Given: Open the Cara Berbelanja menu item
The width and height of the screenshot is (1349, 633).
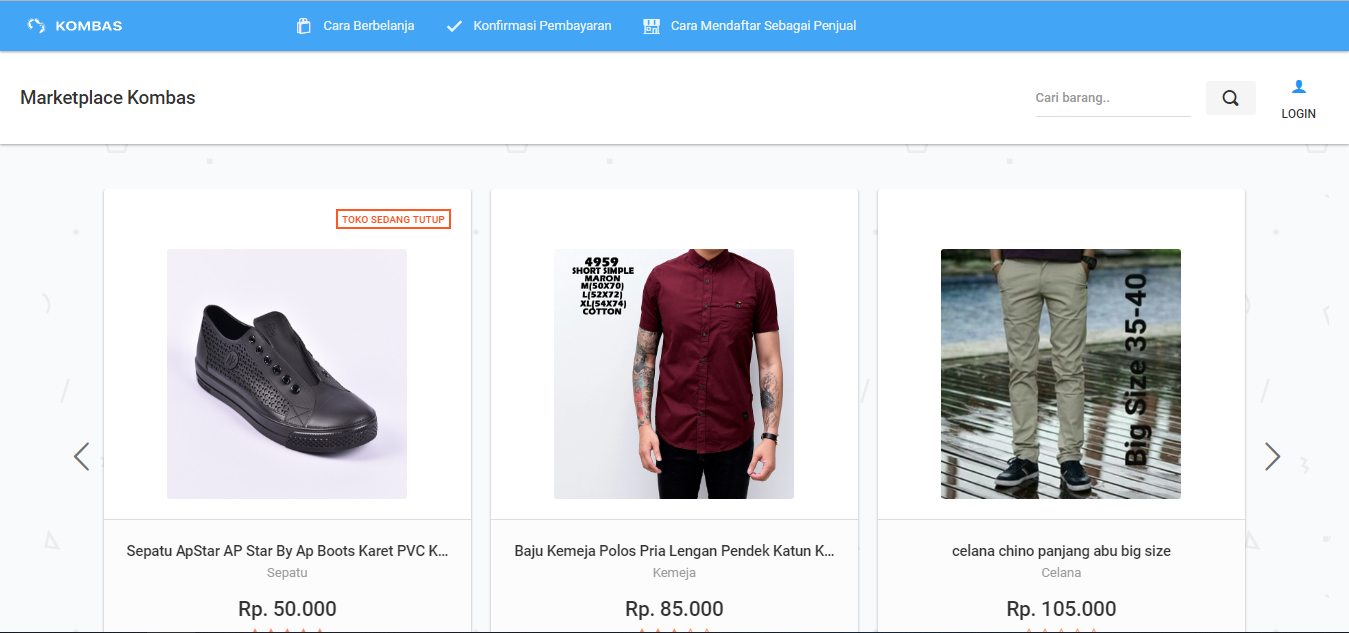Looking at the screenshot, I should [x=368, y=26].
